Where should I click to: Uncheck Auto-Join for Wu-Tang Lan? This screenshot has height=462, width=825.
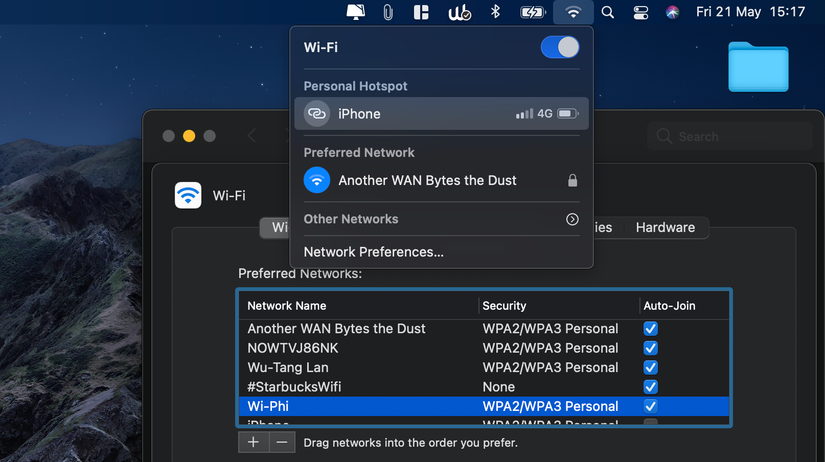(651, 367)
